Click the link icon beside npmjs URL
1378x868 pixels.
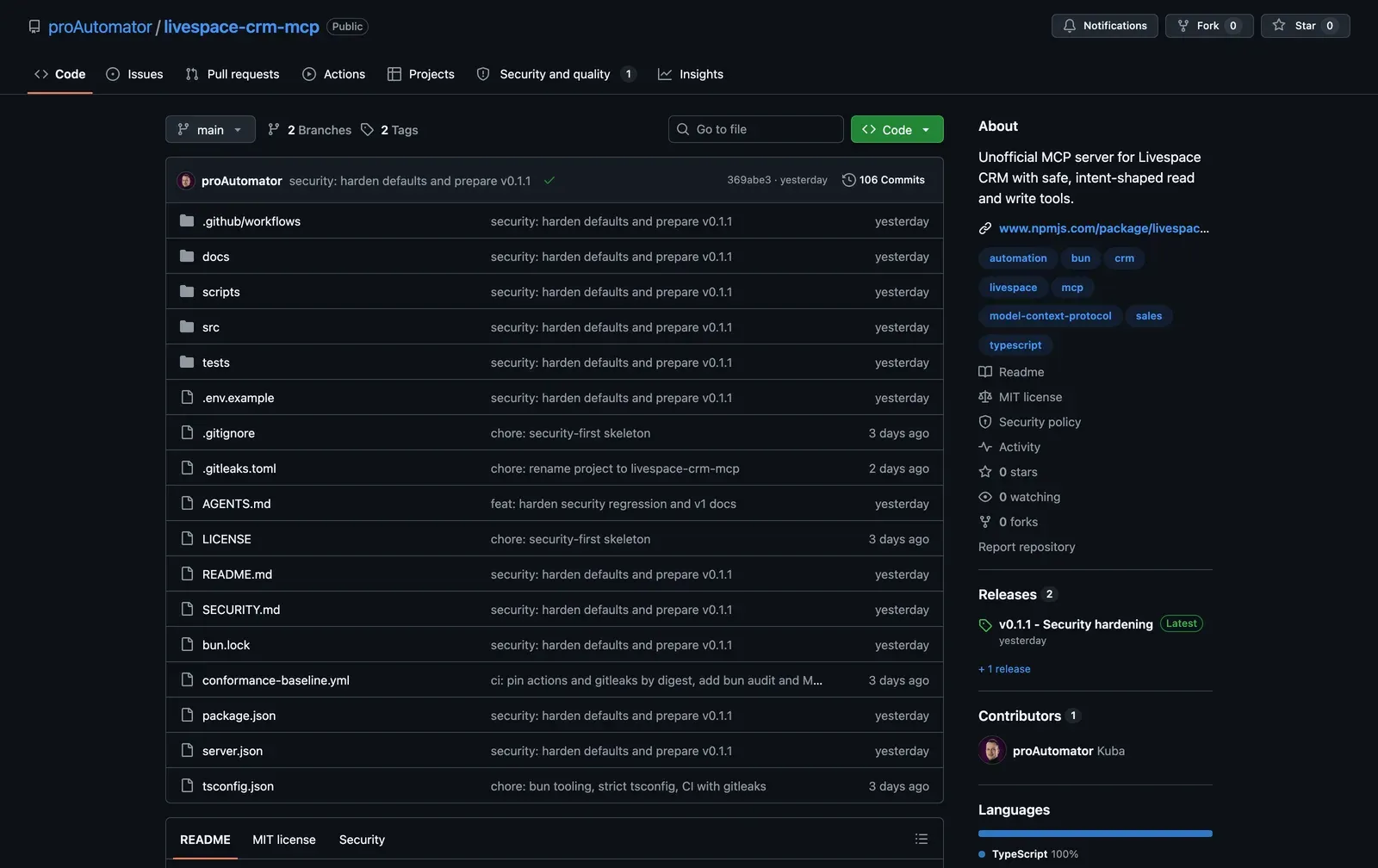(x=985, y=228)
